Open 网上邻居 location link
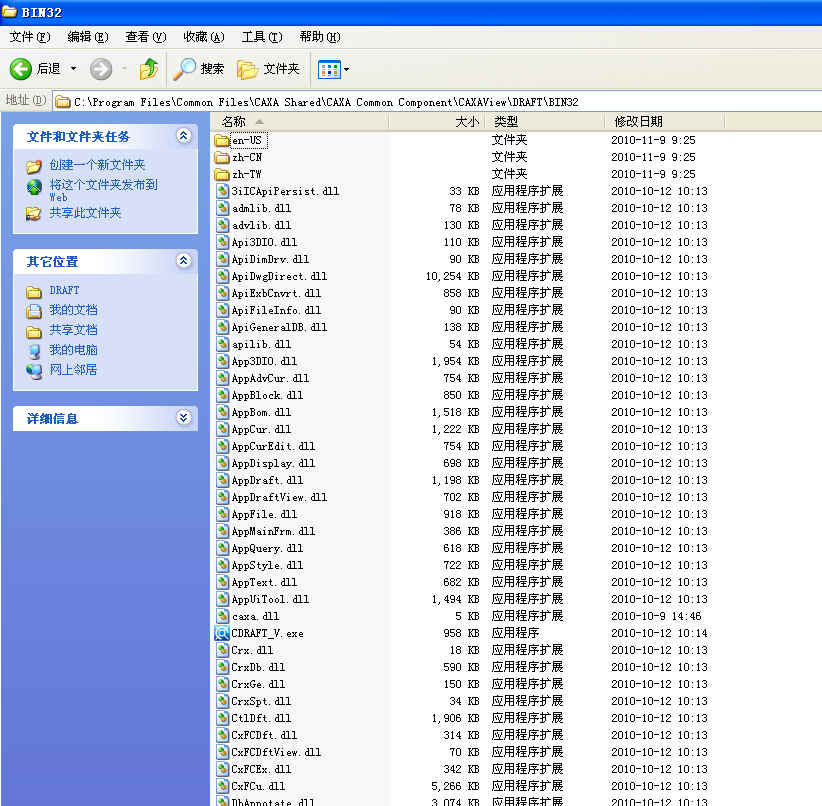Viewport: 822px width, 806px height. coord(73,370)
